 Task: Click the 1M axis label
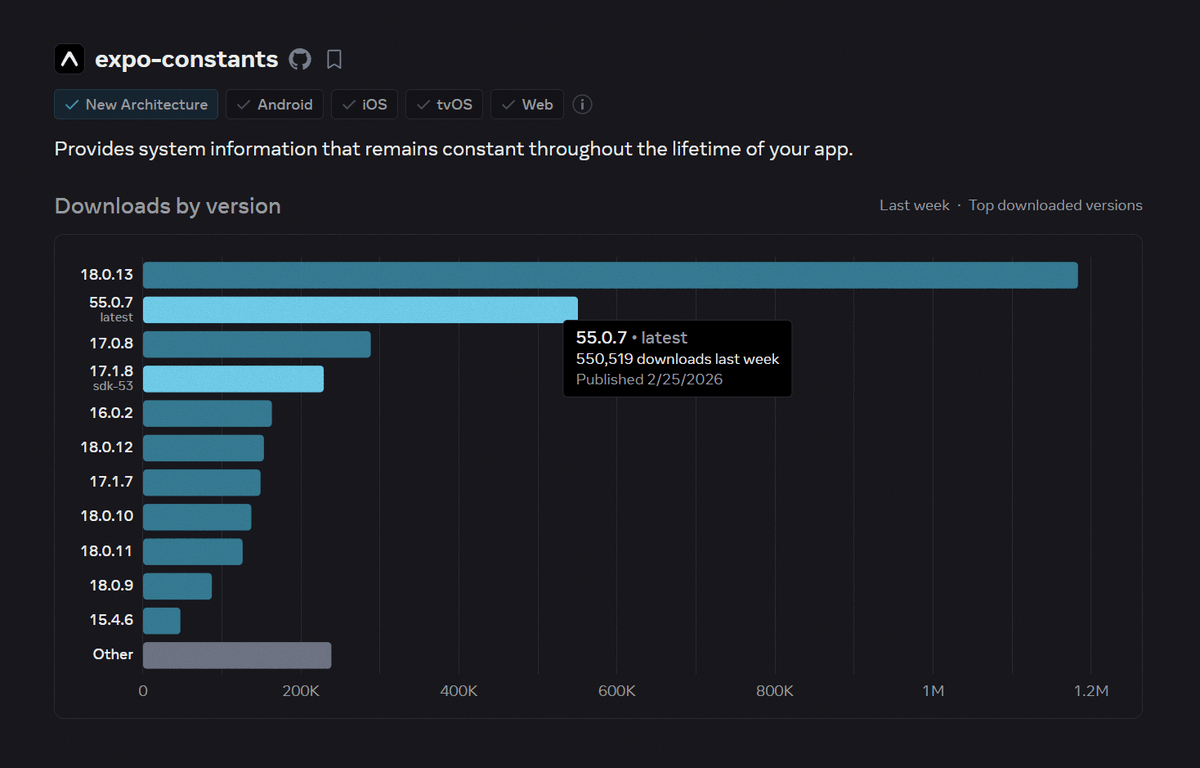click(933, 692)
